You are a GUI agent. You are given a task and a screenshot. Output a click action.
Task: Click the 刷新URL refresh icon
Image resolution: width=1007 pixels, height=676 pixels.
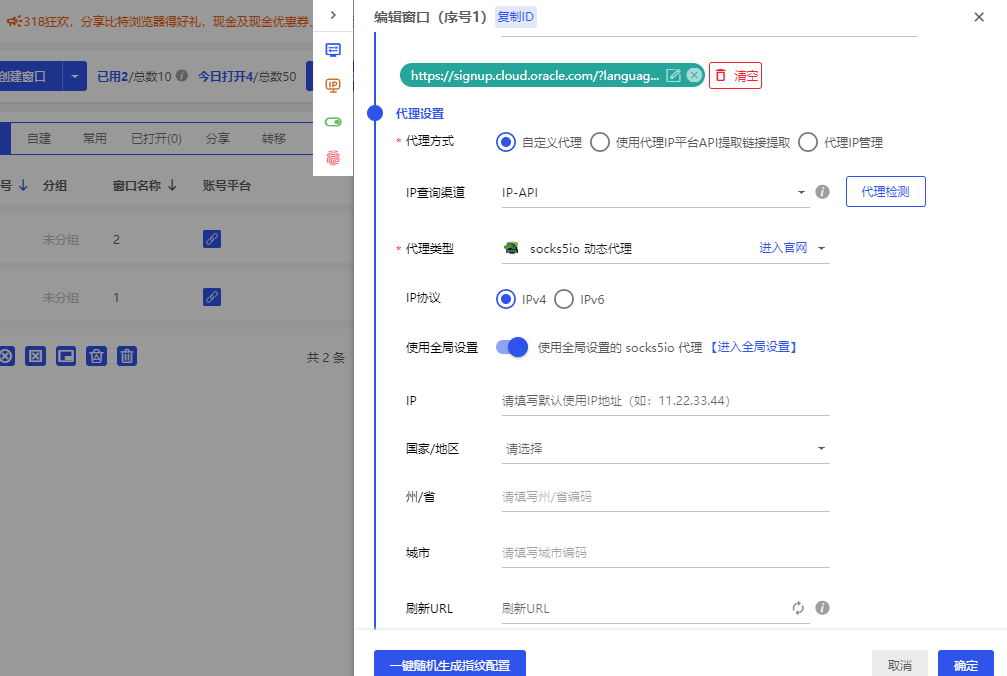point(798,608)
